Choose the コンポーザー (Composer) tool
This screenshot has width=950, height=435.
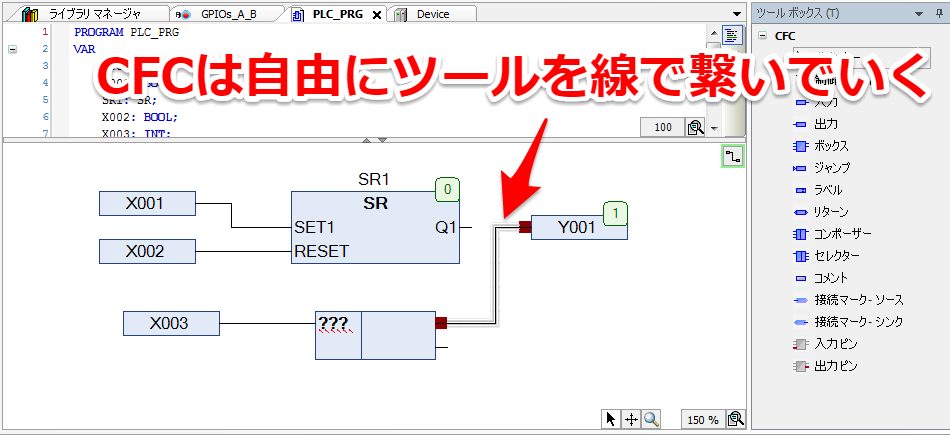pyautogui.click(x=842, y=233)
